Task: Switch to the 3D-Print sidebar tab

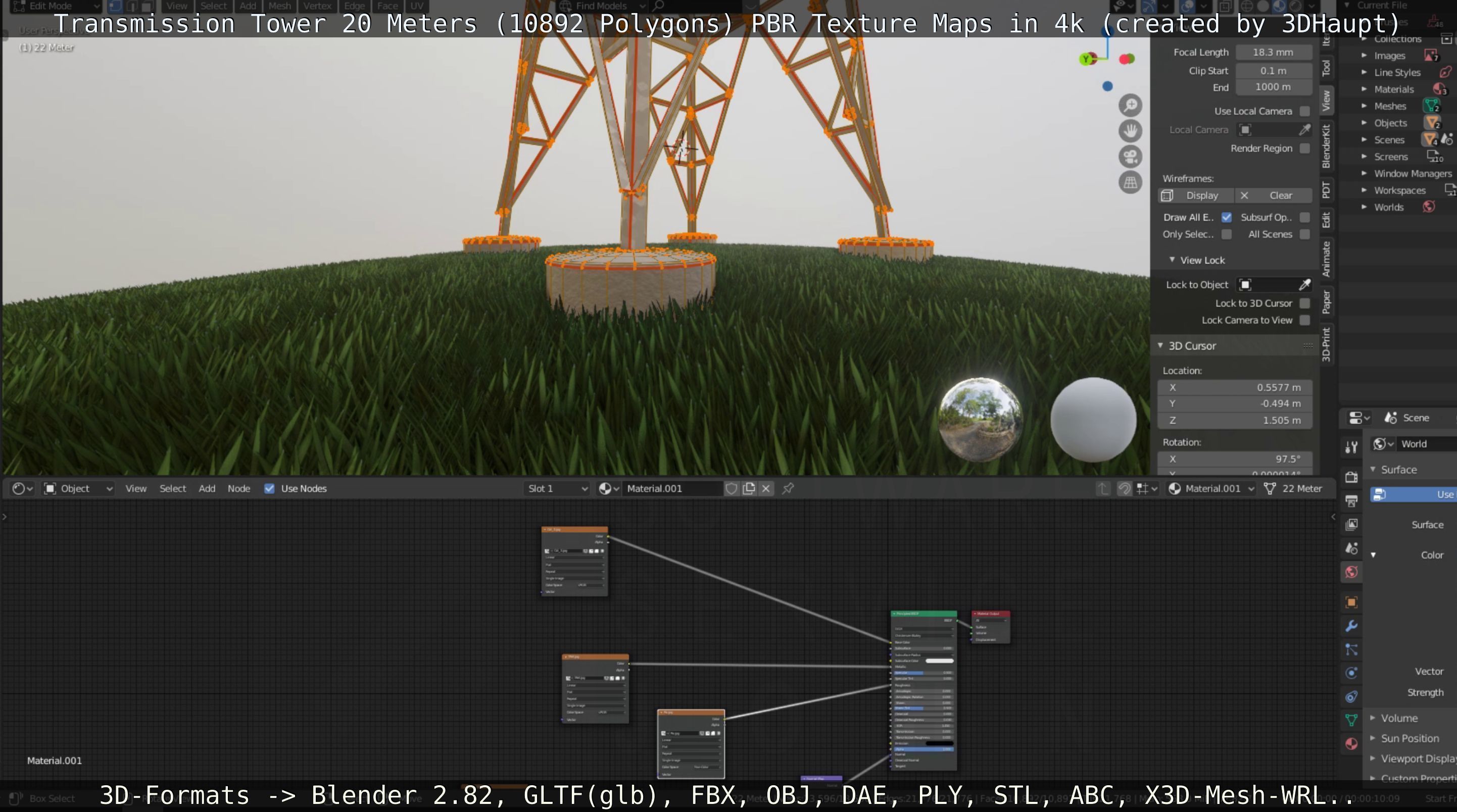Action: pos(1326,343)
